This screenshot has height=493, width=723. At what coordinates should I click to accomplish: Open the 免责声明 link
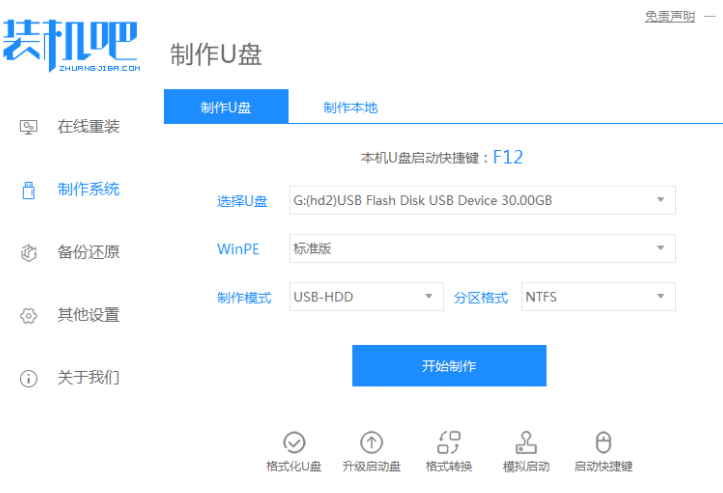click(x=670, y=17)
